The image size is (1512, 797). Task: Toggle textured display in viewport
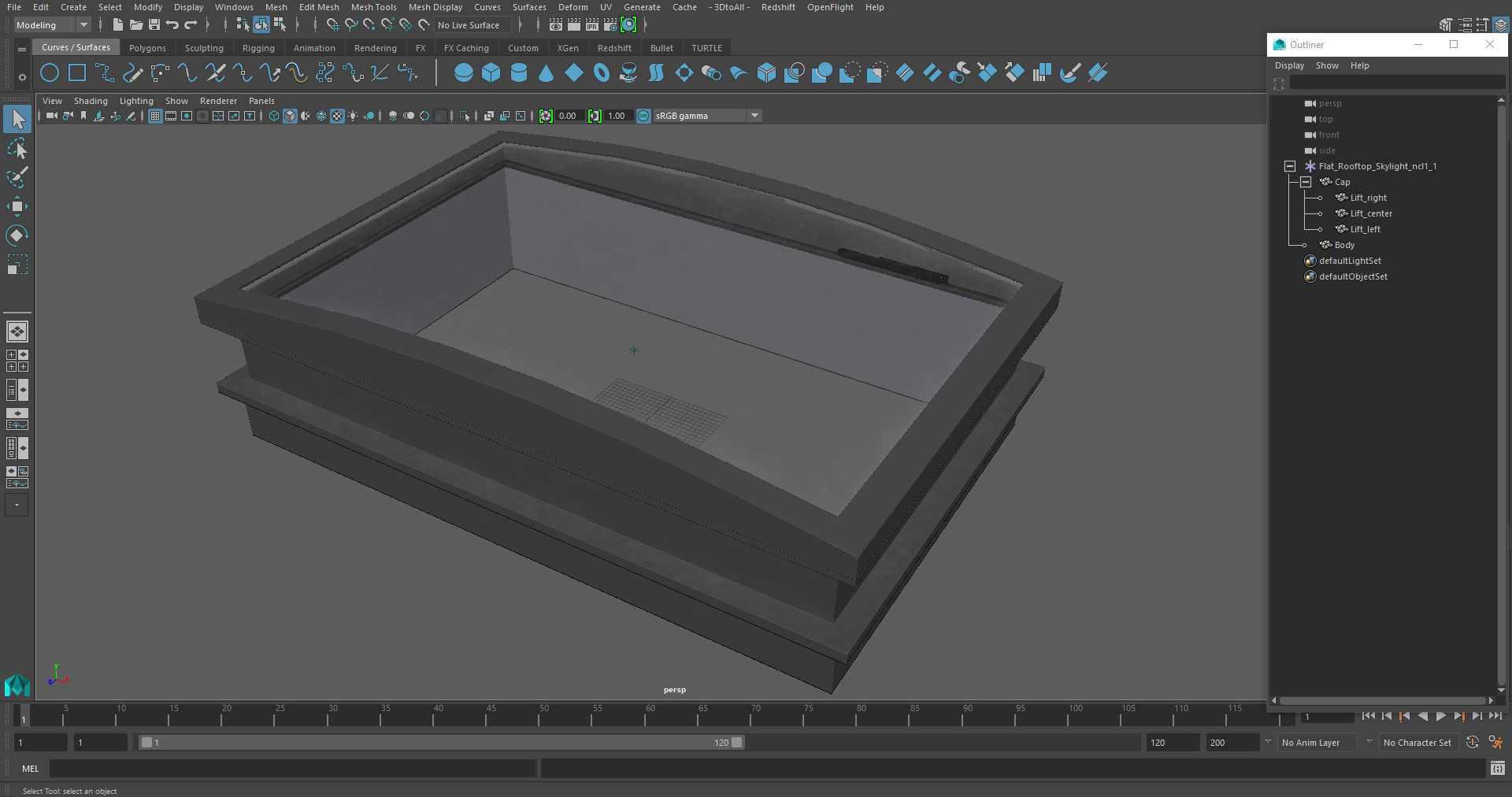(x=337, y=116)
